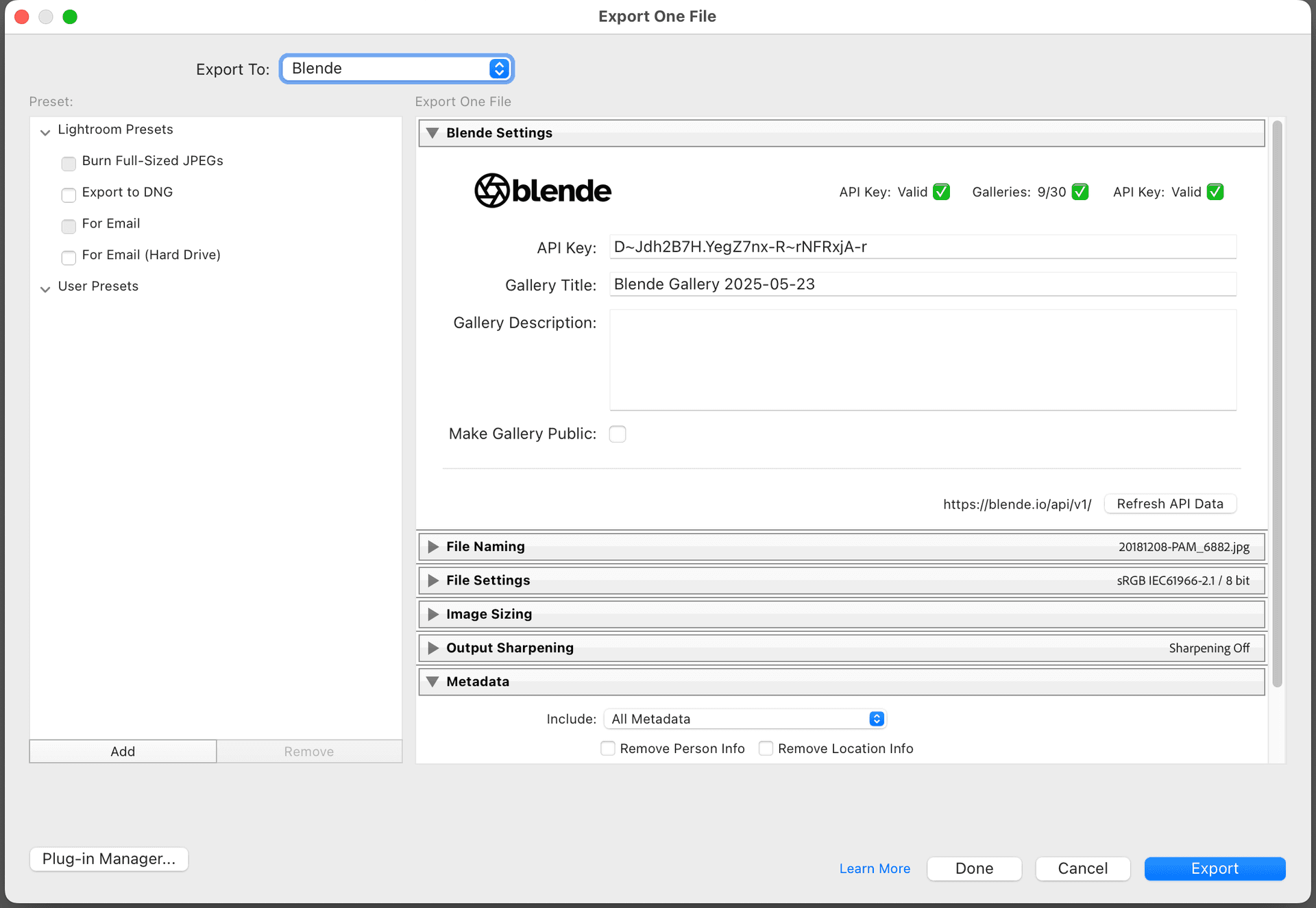Collapse the Blende Settings section
The width and height of the screenshot is (1316, 908).
pos(432,132)
